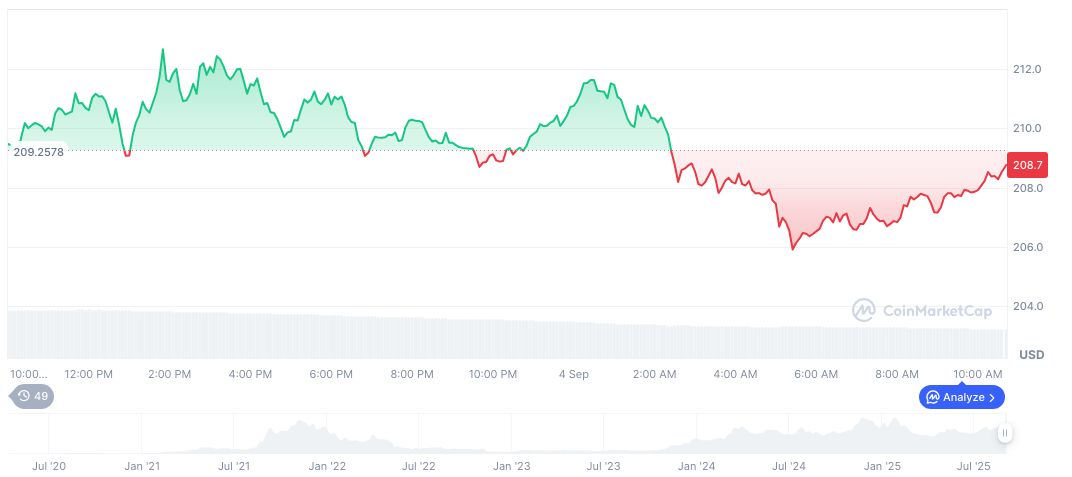Click the 4 Sep date axis label
Screen dimensions: 1072x477
click(x=573, y=374)
